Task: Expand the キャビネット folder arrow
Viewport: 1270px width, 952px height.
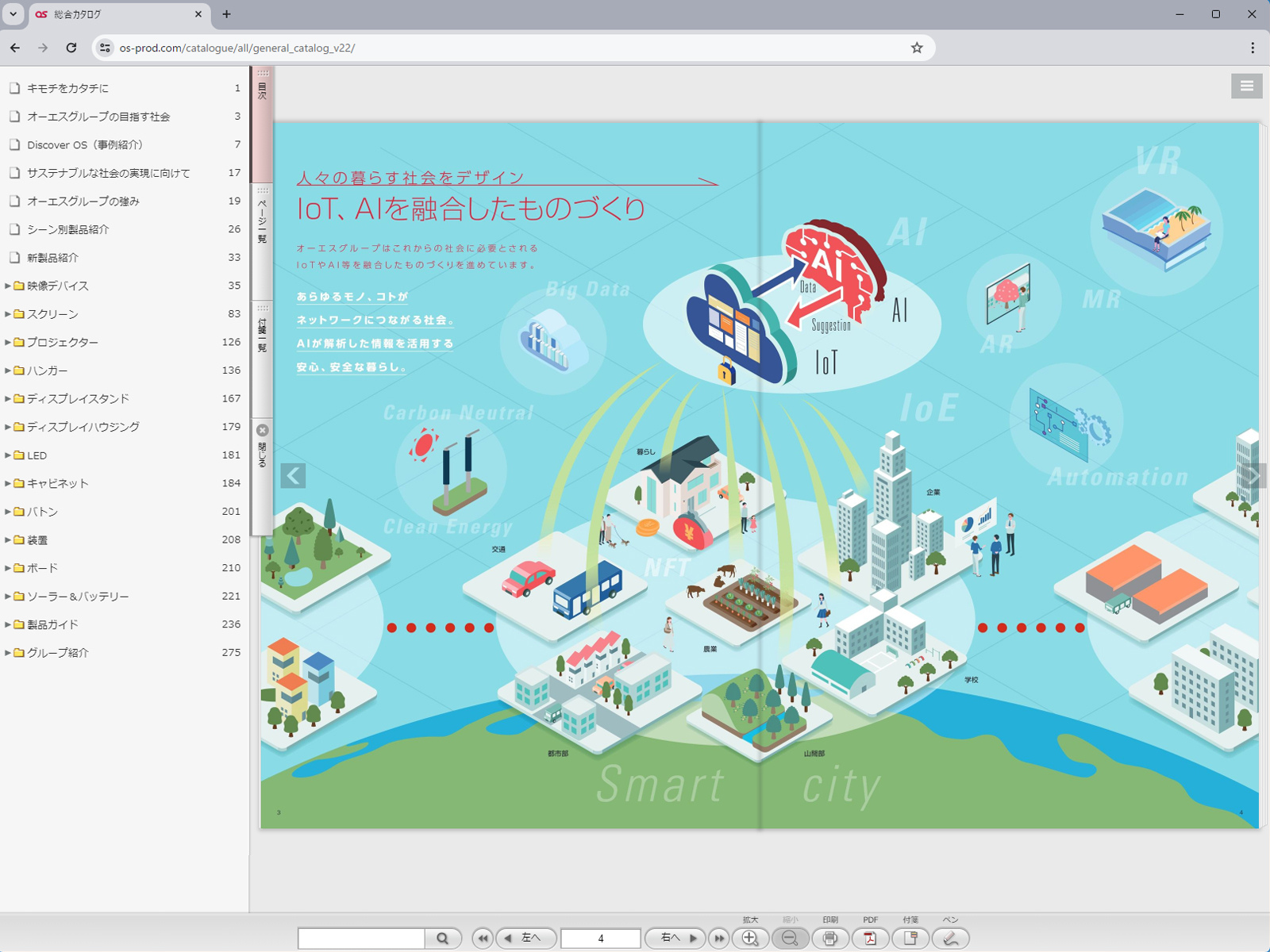Action: [8, 483]
